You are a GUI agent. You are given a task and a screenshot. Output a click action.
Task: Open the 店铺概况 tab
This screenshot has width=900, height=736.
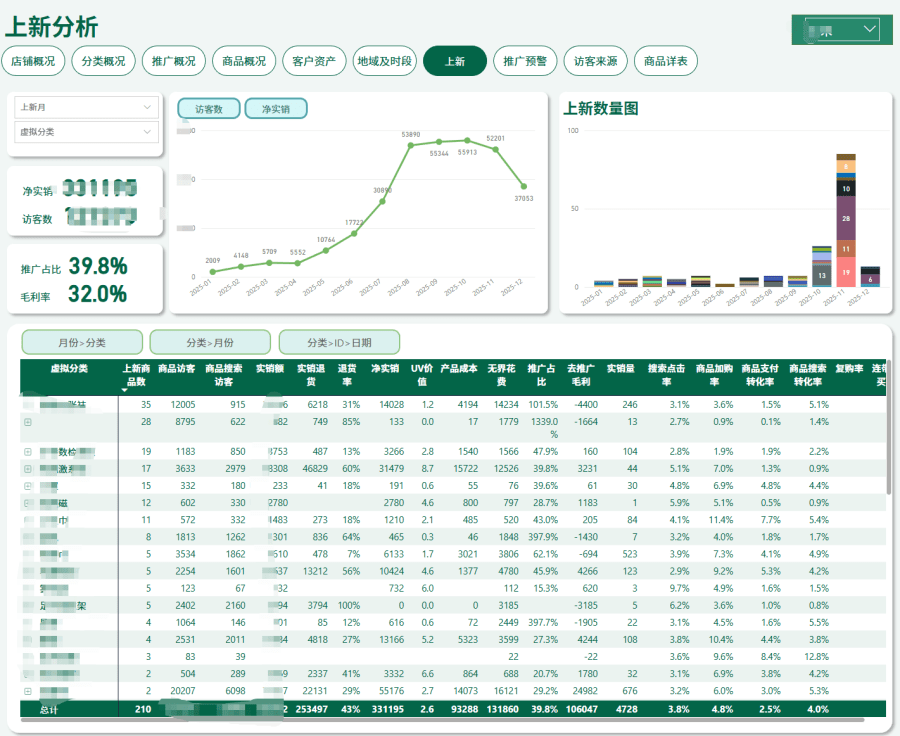coord(33,61)
